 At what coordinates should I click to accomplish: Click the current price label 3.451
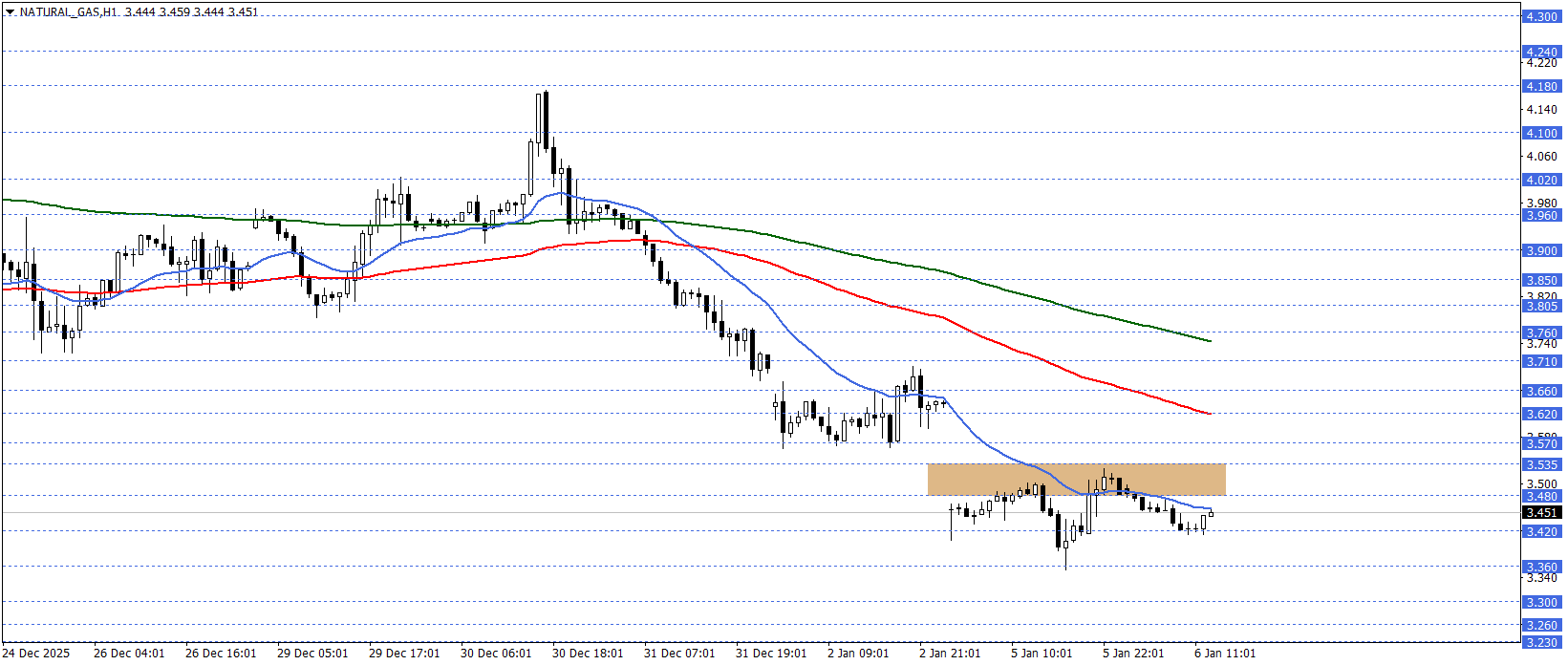click(x=1540, y=513)
